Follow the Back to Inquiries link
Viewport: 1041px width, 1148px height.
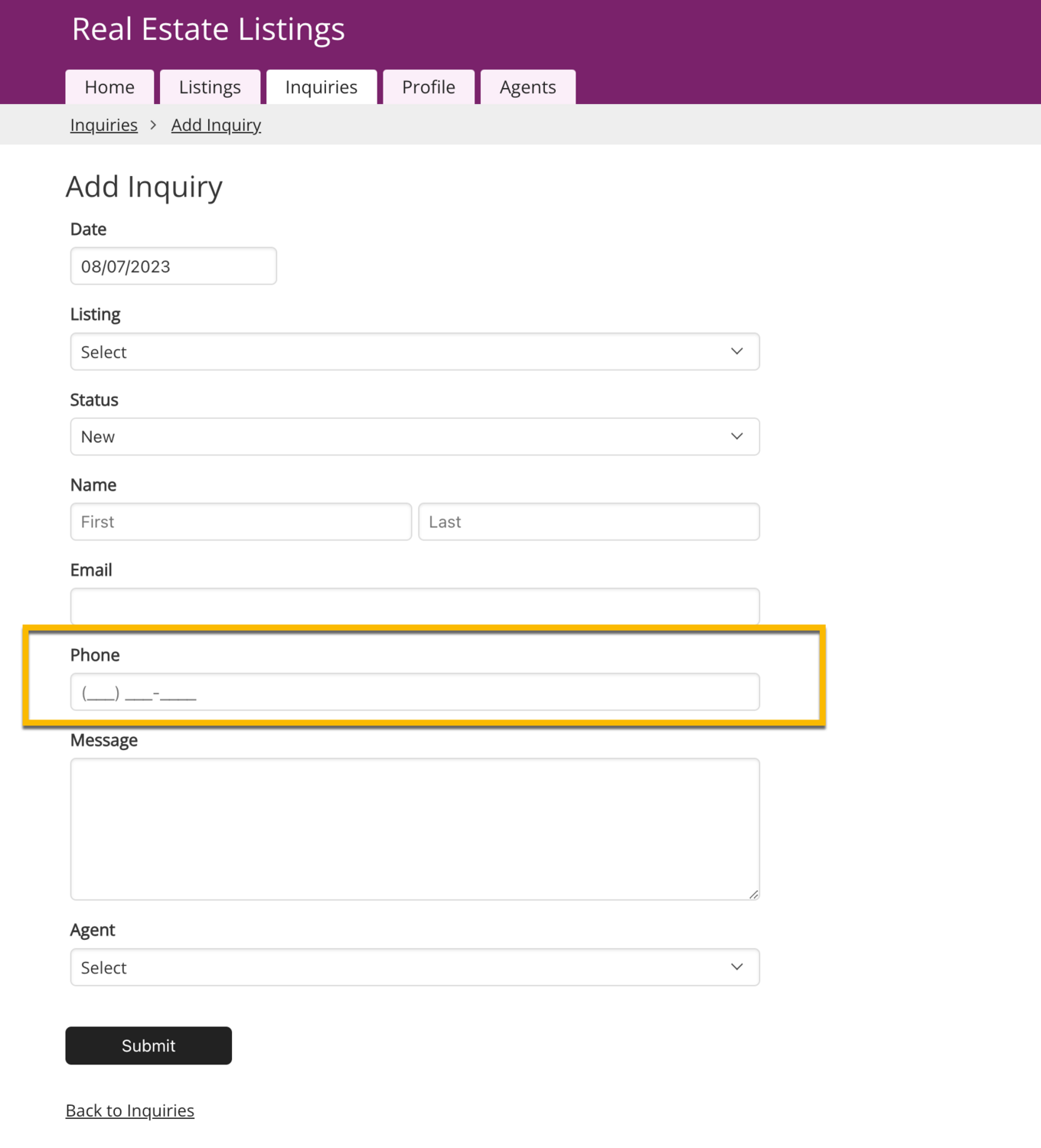coord(130,1110)
